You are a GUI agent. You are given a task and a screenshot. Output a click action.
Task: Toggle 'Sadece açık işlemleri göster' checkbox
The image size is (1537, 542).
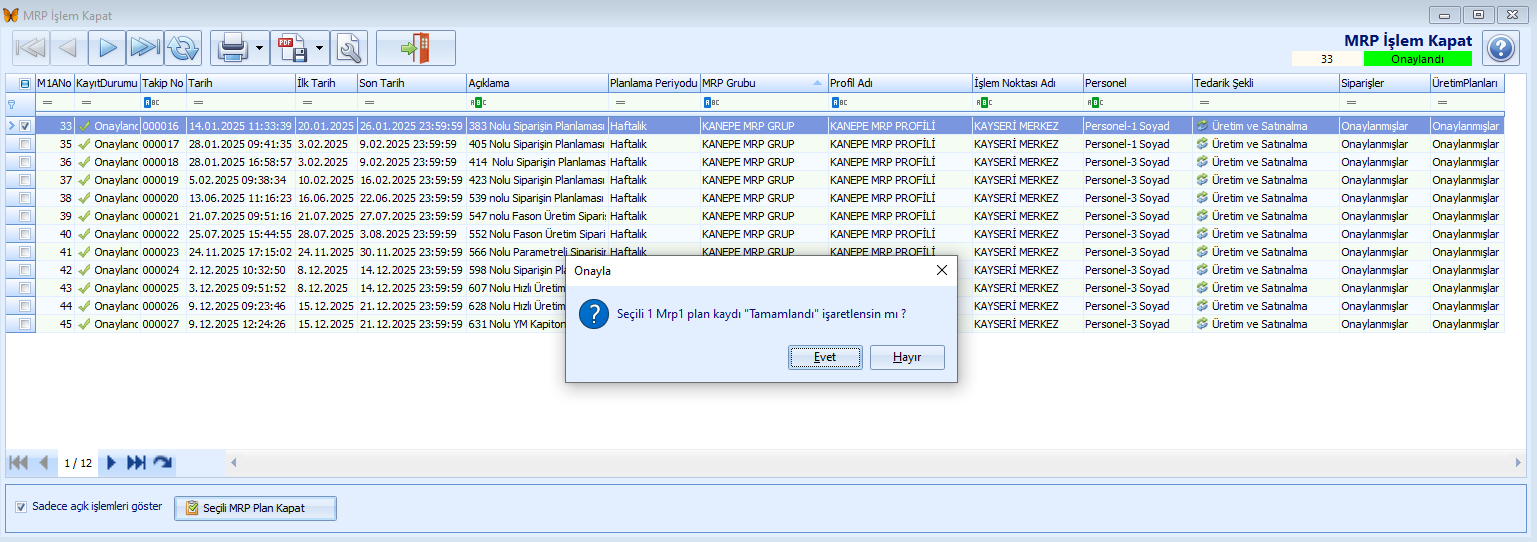(x=21, y=507)
